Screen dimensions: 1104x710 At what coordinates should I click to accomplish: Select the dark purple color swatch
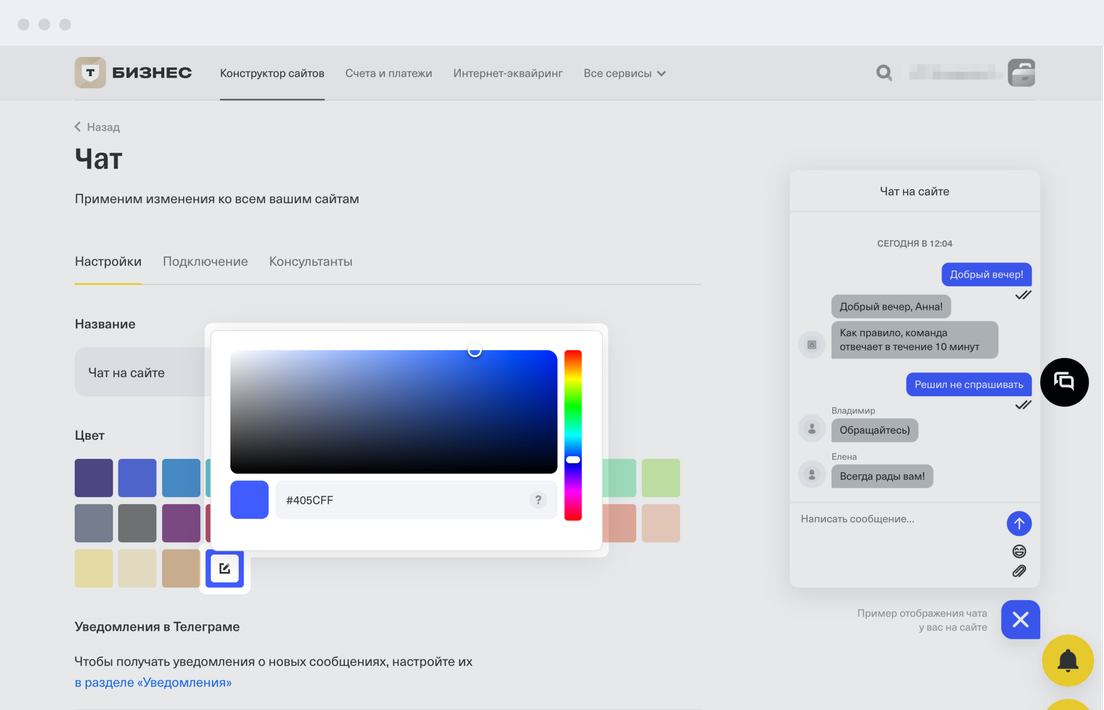click(94, 478)
